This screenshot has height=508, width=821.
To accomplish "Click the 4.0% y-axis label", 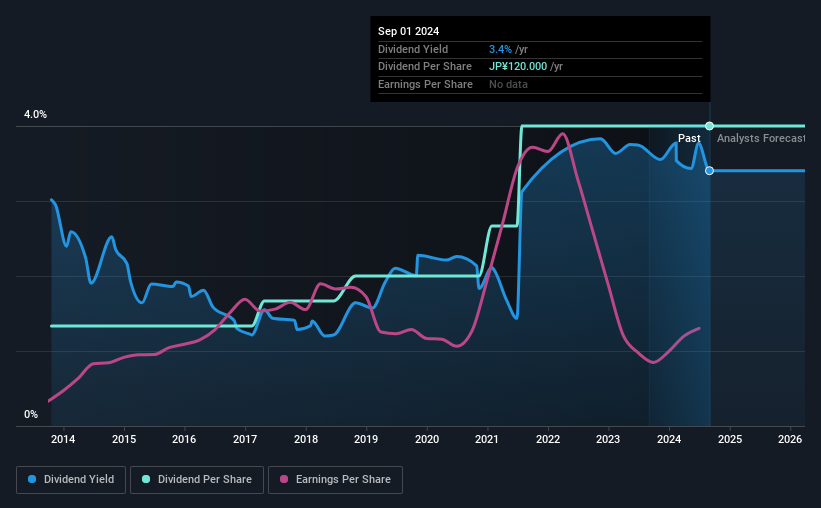I will coord(35,114).
